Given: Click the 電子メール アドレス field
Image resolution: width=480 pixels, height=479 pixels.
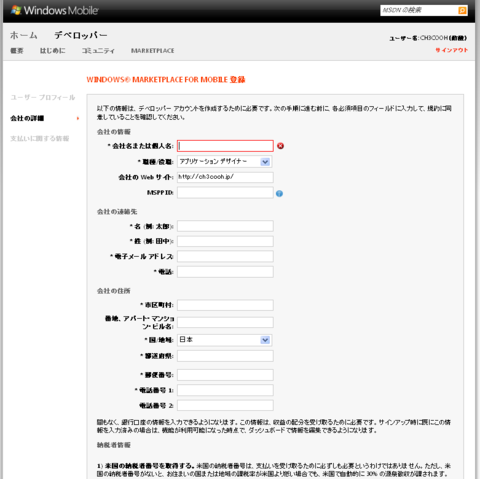Looking at the screenshot, I should (225, 256).
